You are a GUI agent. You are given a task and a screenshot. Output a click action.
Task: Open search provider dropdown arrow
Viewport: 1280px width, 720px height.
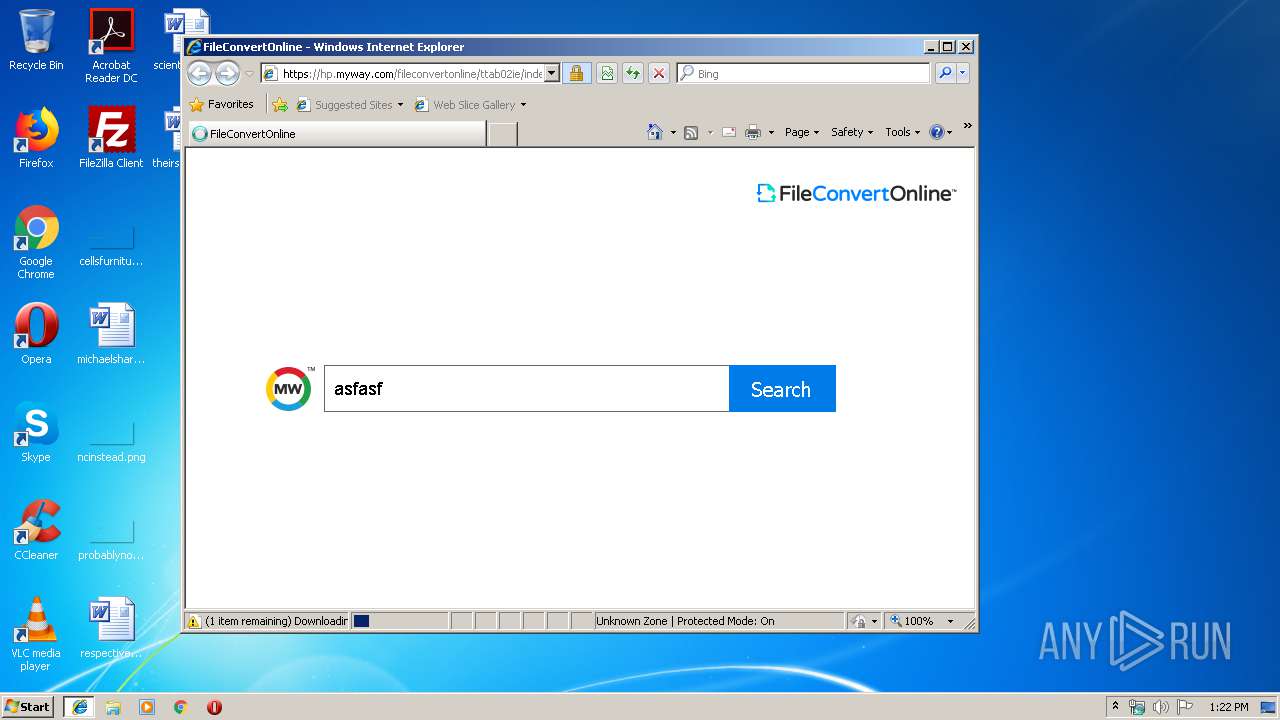[x=963, y=73]
